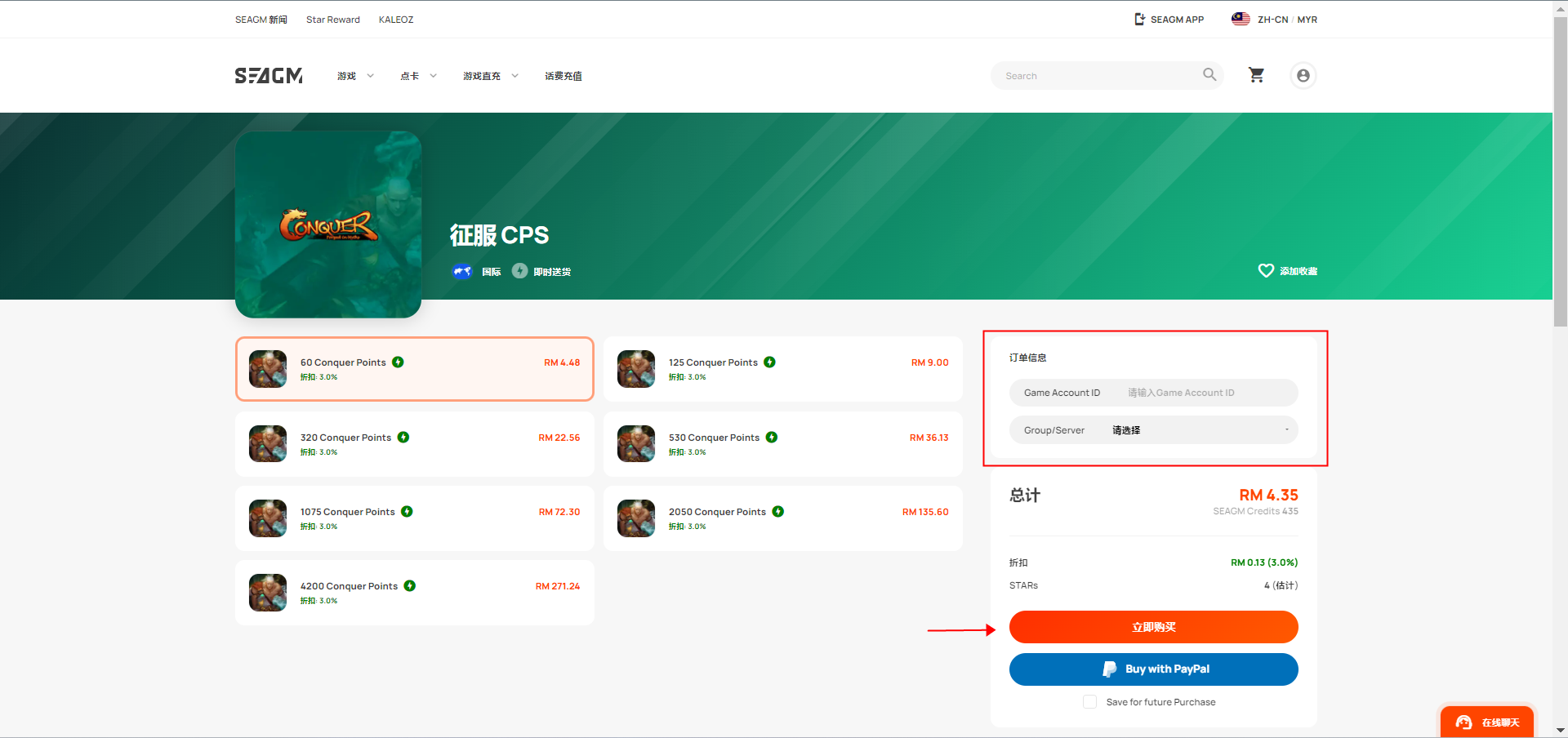The image size is (1568, 738).
Task: Open the MYR currency selector
Action: click(x=1307, y=19)
